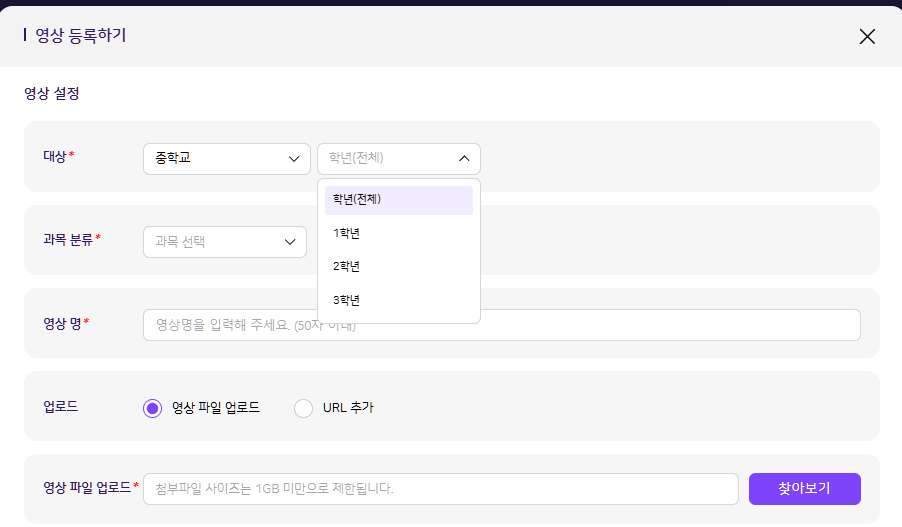
Task: Close the 영상 등록하기 dialog with X
Action: [866, 37]
